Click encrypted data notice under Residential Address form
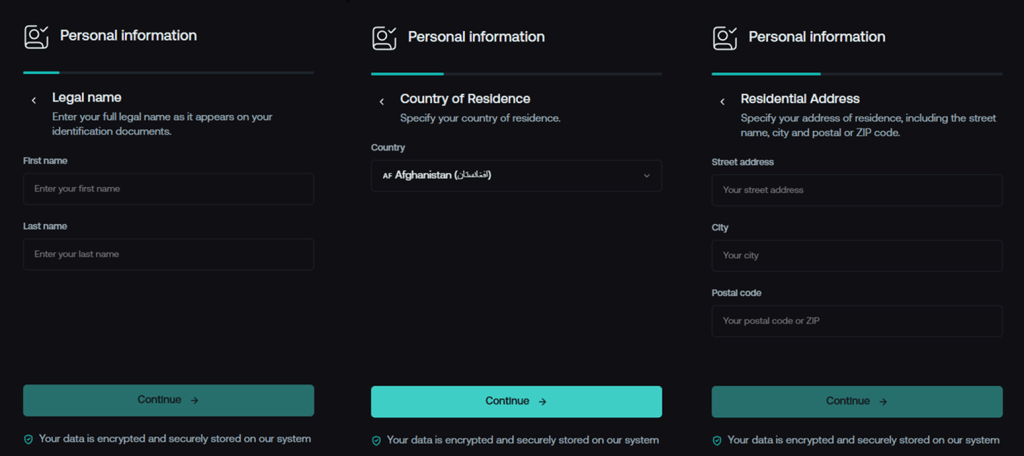This screenshot has height=456, width=1024. (863, 440)
